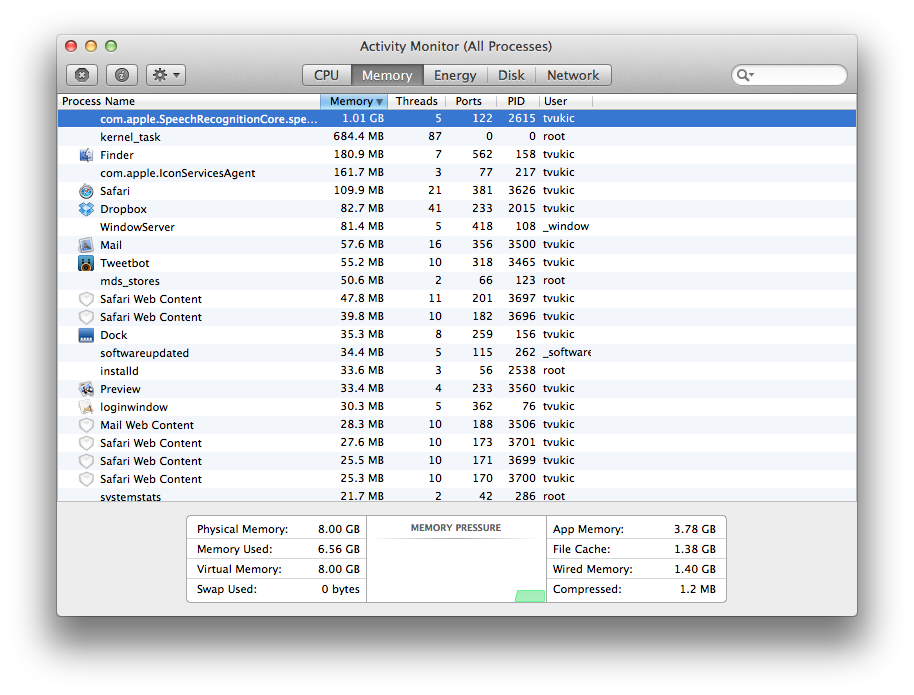
Task: Click the Safari compass icon
Action: click(x=86, y=191)
